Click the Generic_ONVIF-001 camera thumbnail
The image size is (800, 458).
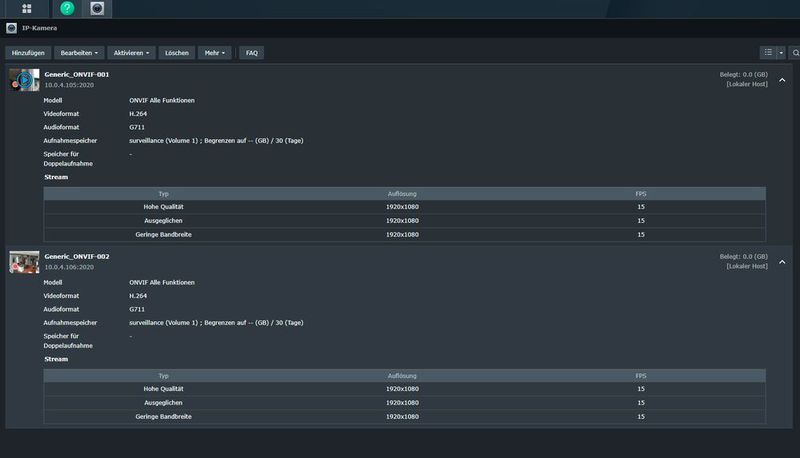24,80
